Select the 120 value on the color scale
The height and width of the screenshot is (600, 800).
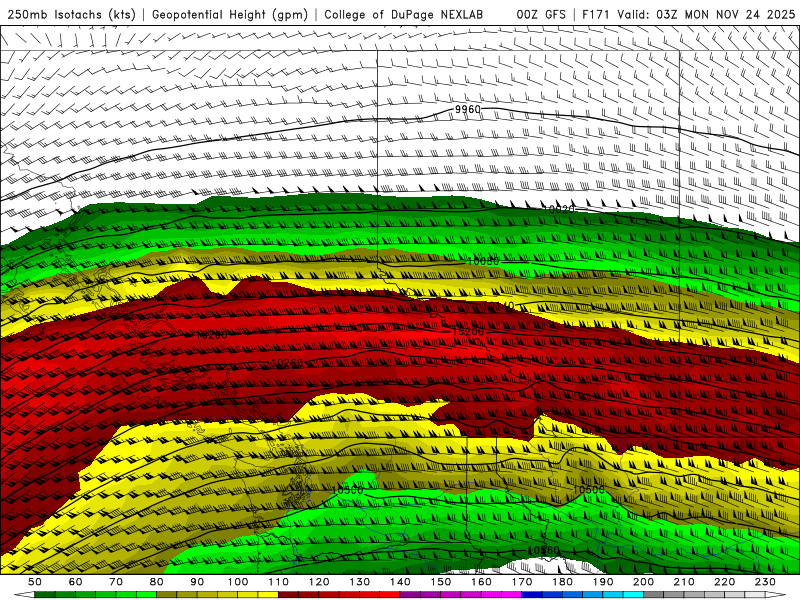point(319,582)
